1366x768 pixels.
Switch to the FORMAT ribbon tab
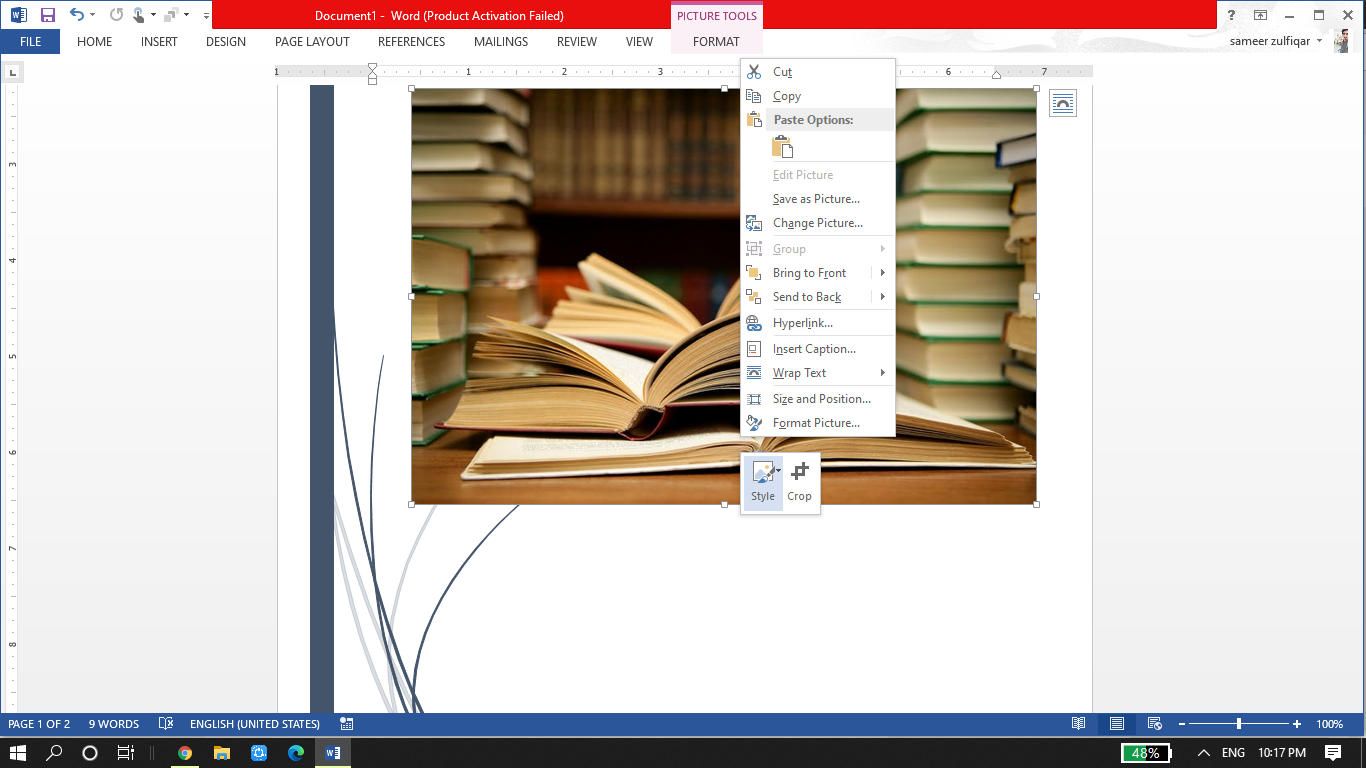[716, 42]
